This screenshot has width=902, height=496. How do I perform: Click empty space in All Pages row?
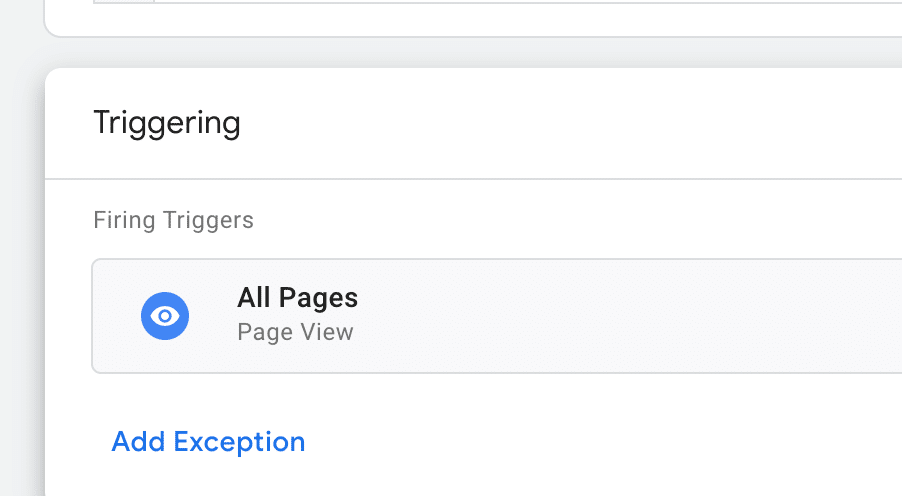[633, 316]
